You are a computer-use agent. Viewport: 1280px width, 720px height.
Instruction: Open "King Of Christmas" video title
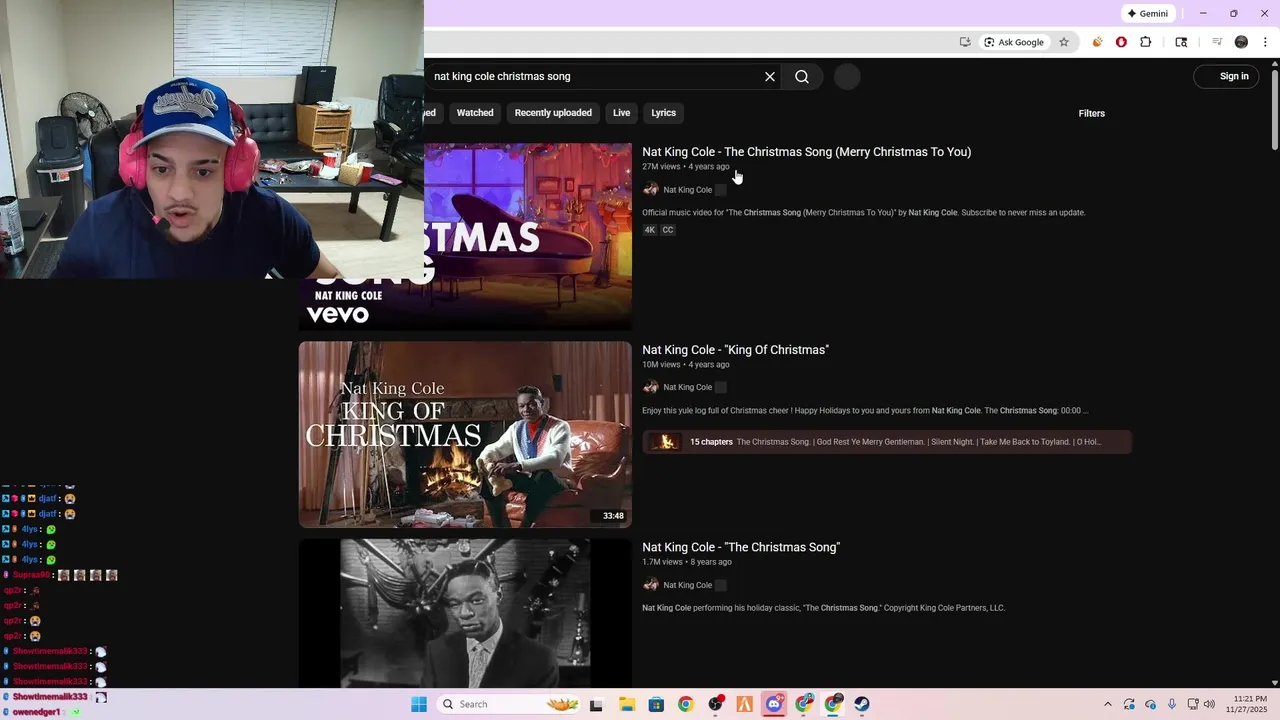pos(735,350)
